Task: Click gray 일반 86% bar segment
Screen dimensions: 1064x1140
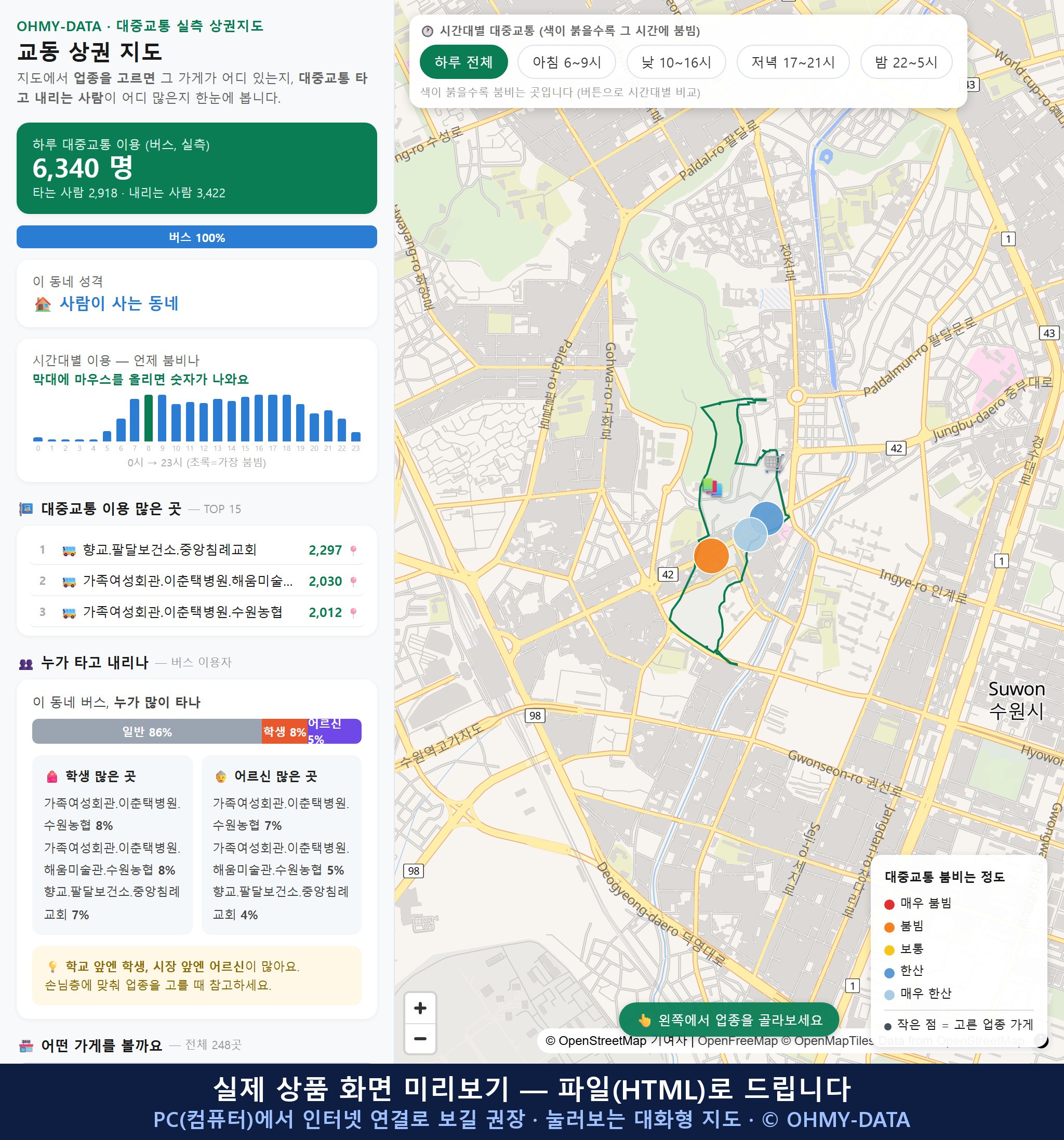Action: [x=147, y=732]
